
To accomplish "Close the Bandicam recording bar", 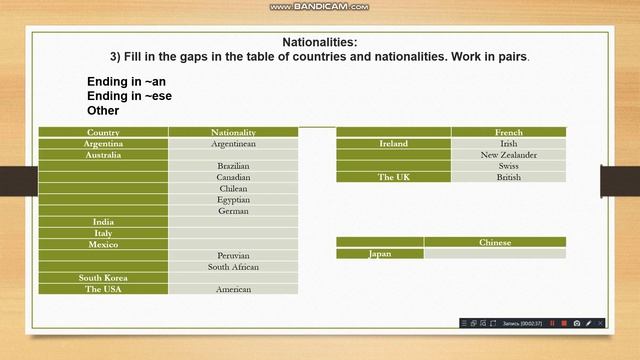I will point(600,323).
